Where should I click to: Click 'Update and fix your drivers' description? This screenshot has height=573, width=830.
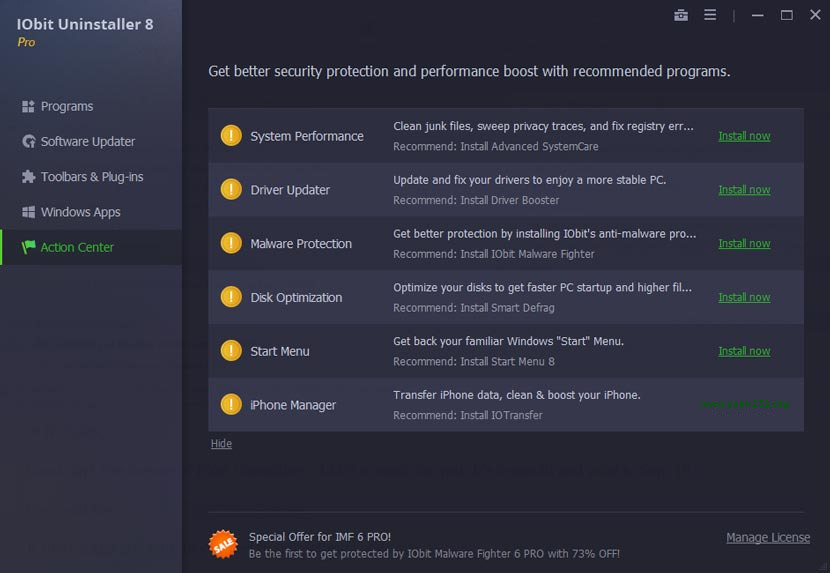(x=529, y=180)
